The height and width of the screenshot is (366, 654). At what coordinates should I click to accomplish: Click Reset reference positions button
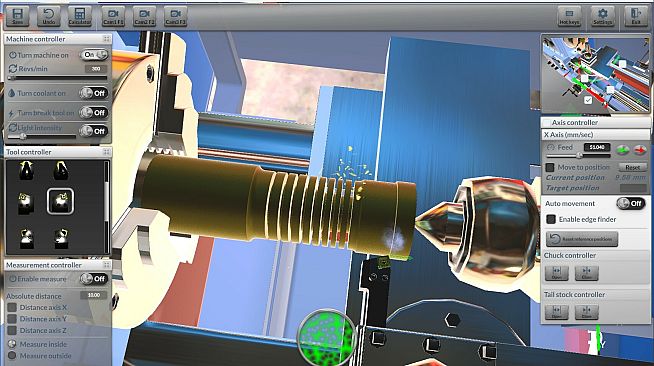tap(582, 239)
